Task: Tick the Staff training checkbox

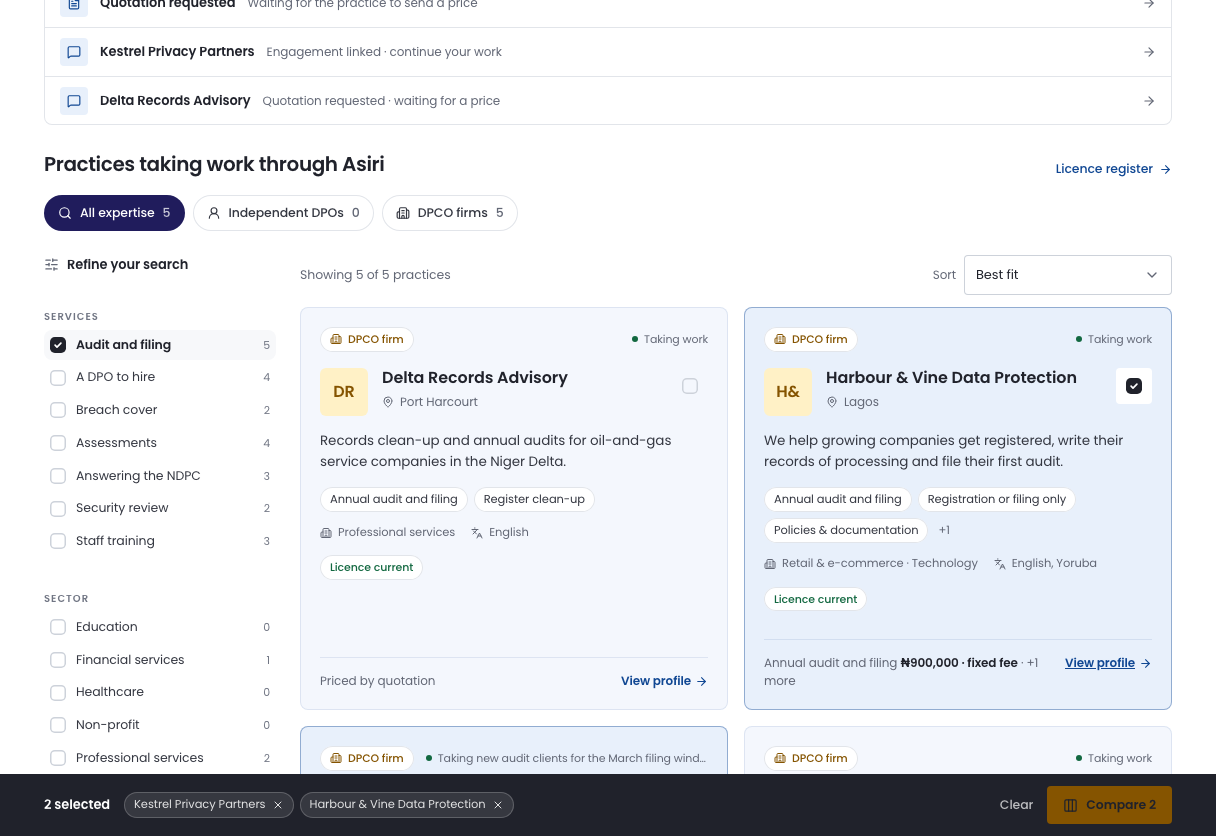Action: [58, 541]
